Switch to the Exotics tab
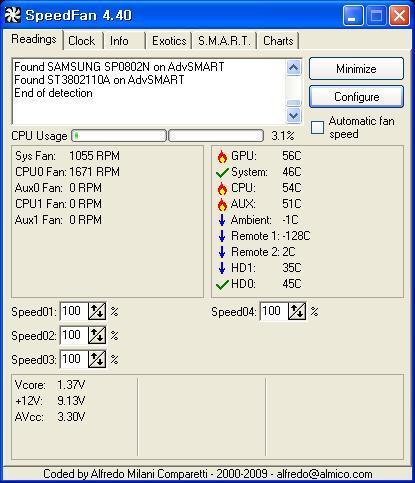The width and height of the screenshot is (415, 483). coord(169,41)
